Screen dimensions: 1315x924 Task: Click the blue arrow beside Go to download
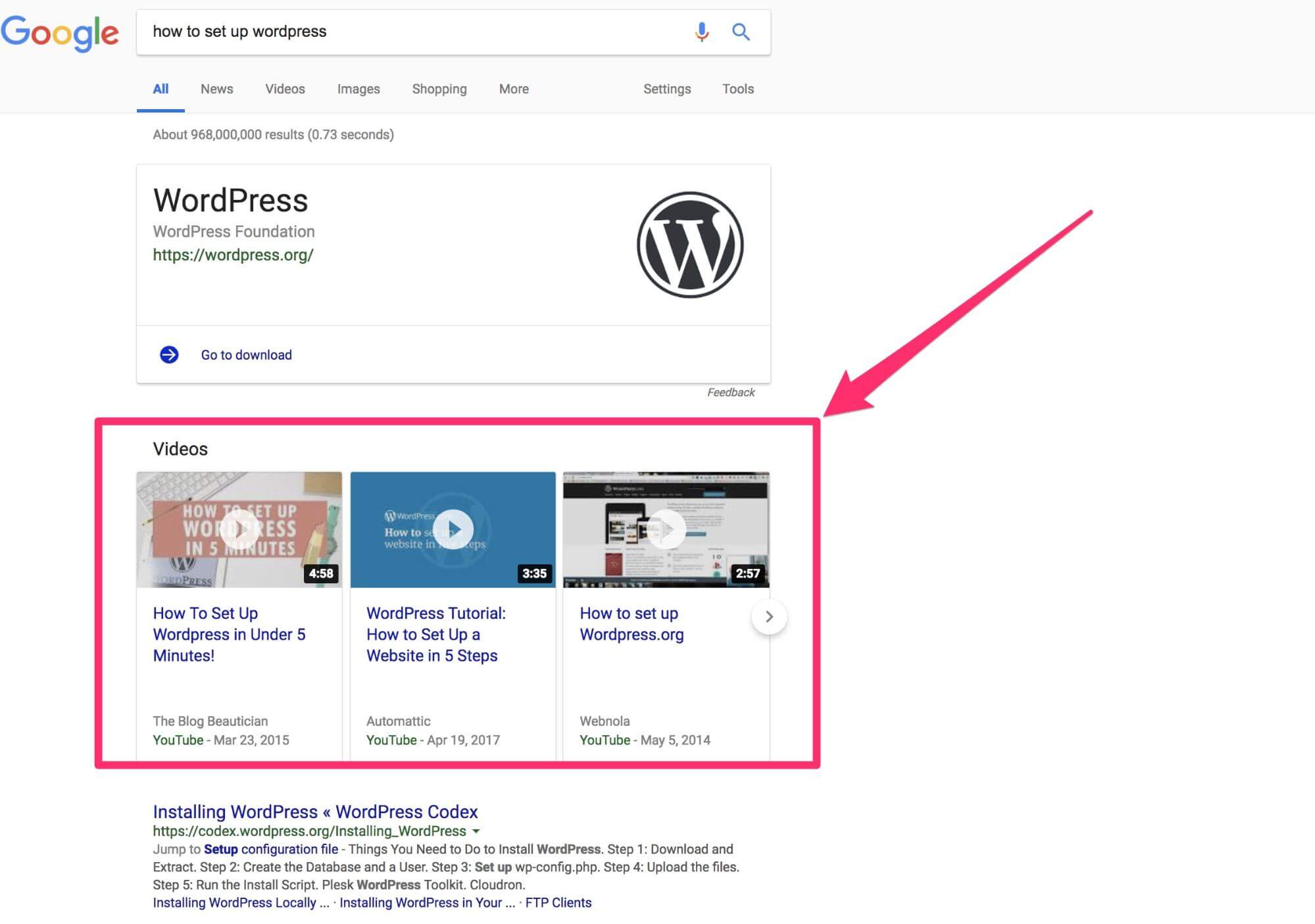tap(169, 354)
